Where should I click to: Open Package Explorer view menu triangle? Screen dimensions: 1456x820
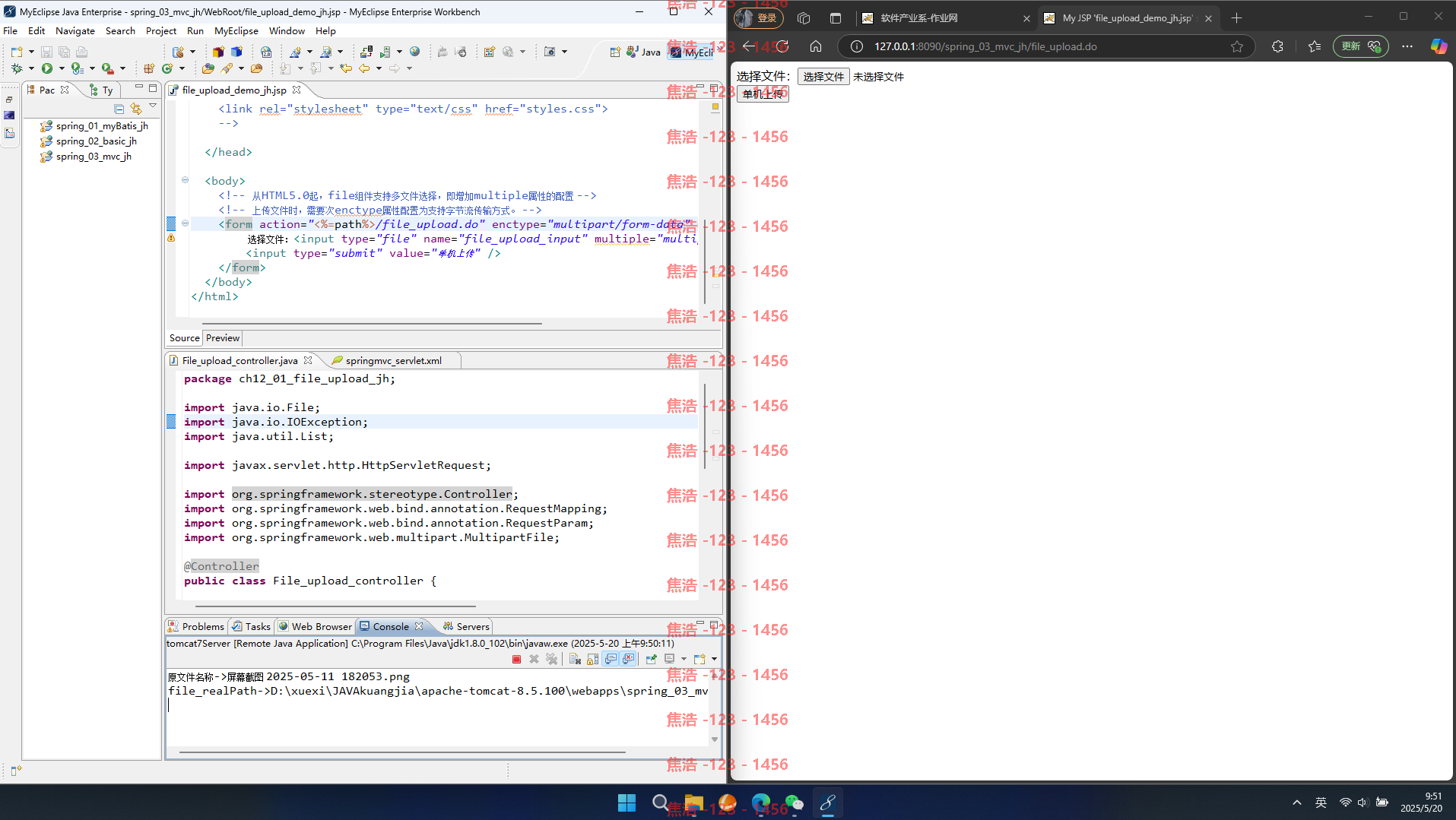tap(153, 106)
